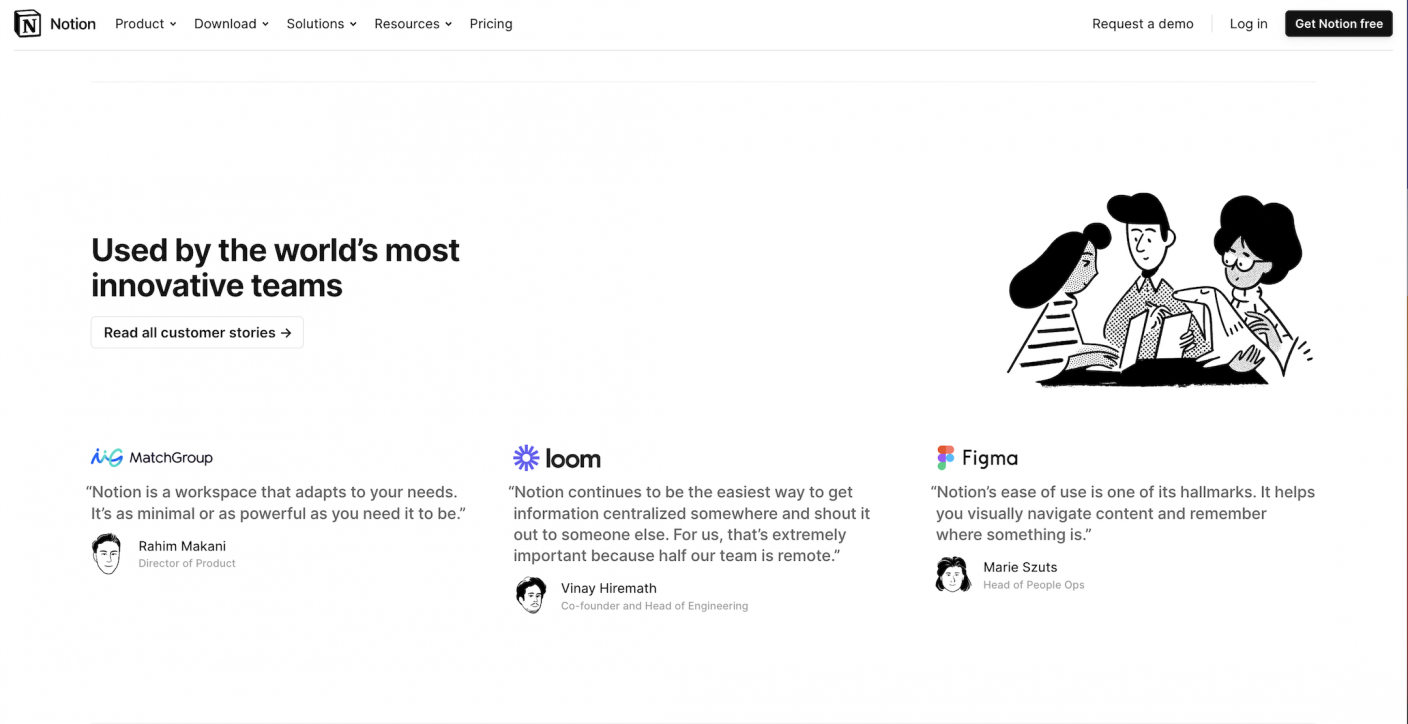
Task: Select Marie Szuts's avatar portrait
Action: [953, 574]
